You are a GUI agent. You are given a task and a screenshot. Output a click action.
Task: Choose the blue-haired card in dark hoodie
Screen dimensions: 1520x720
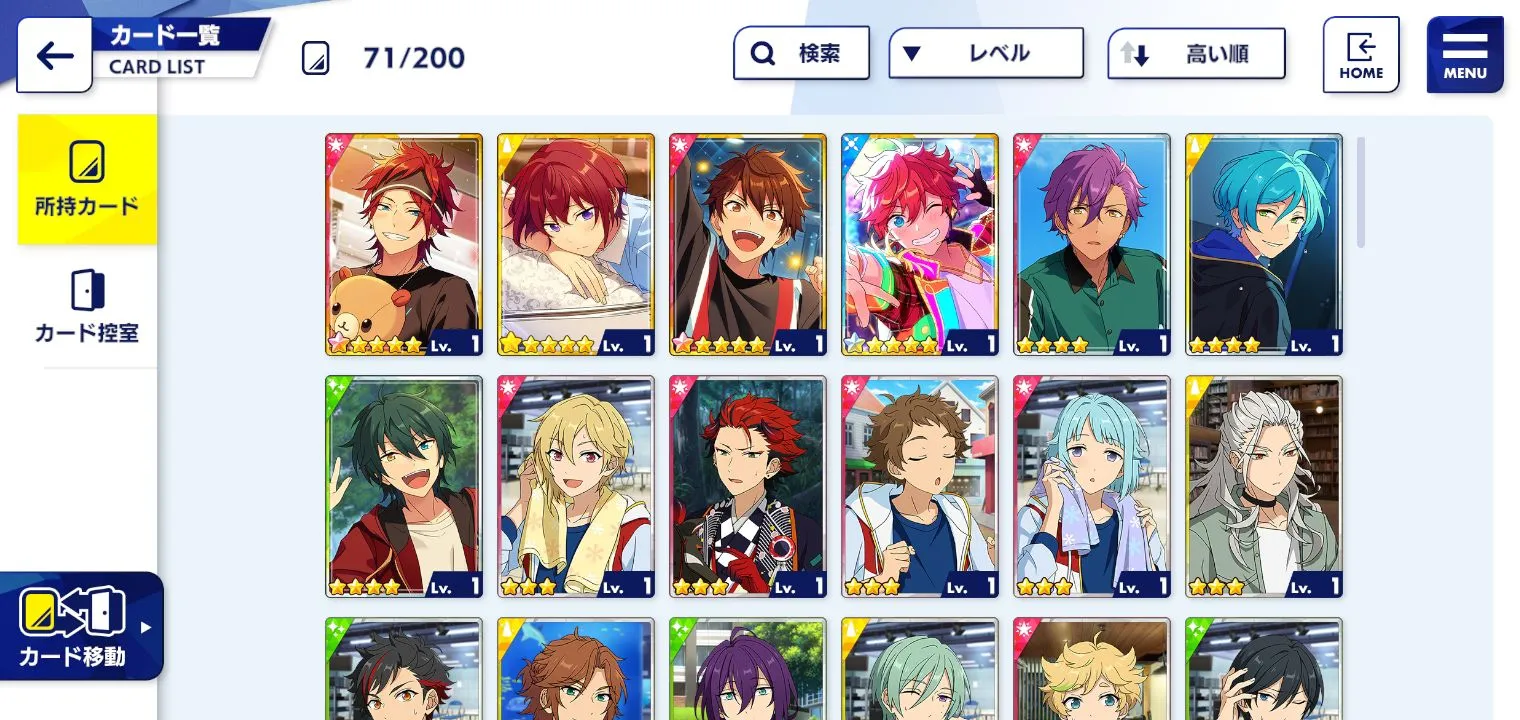point(1264,245)
